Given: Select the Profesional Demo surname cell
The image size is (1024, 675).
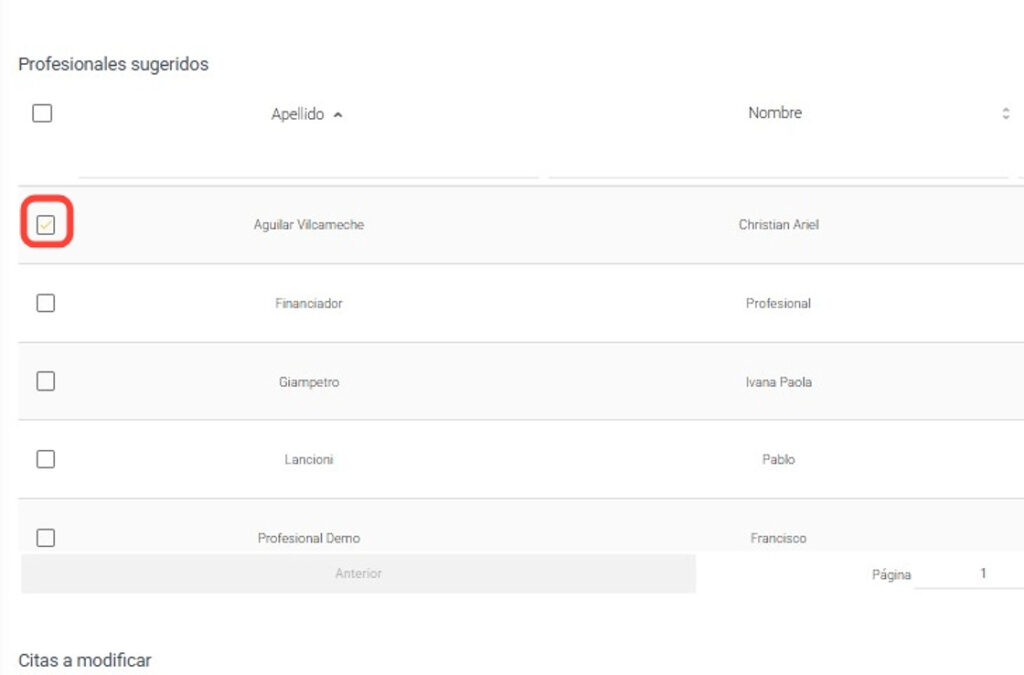Looking at the screenshot, I should pos(308,538).
